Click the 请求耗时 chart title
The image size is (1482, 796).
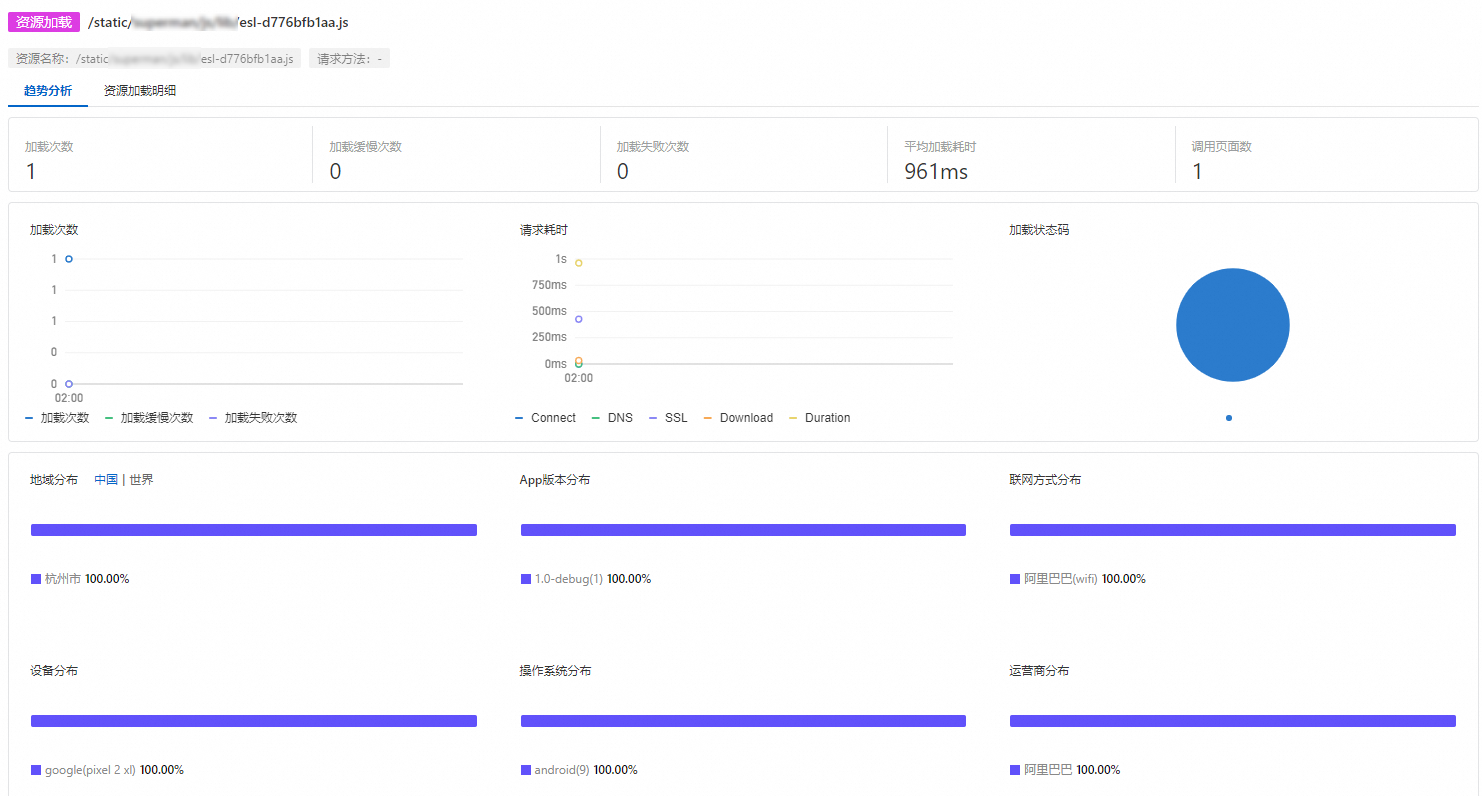(x=544, y=230)
